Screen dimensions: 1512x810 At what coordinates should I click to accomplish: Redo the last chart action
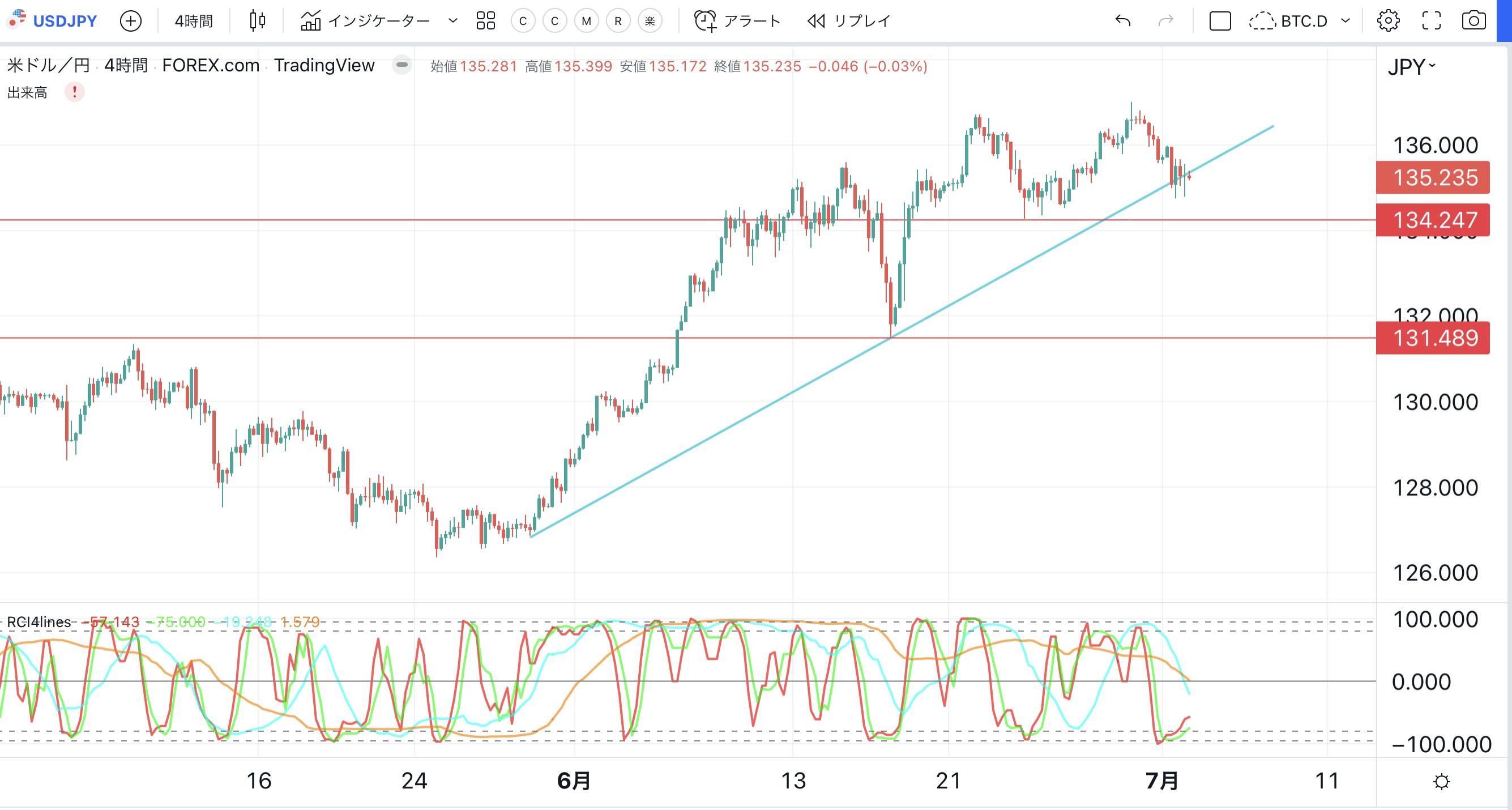click(1165, 21)
